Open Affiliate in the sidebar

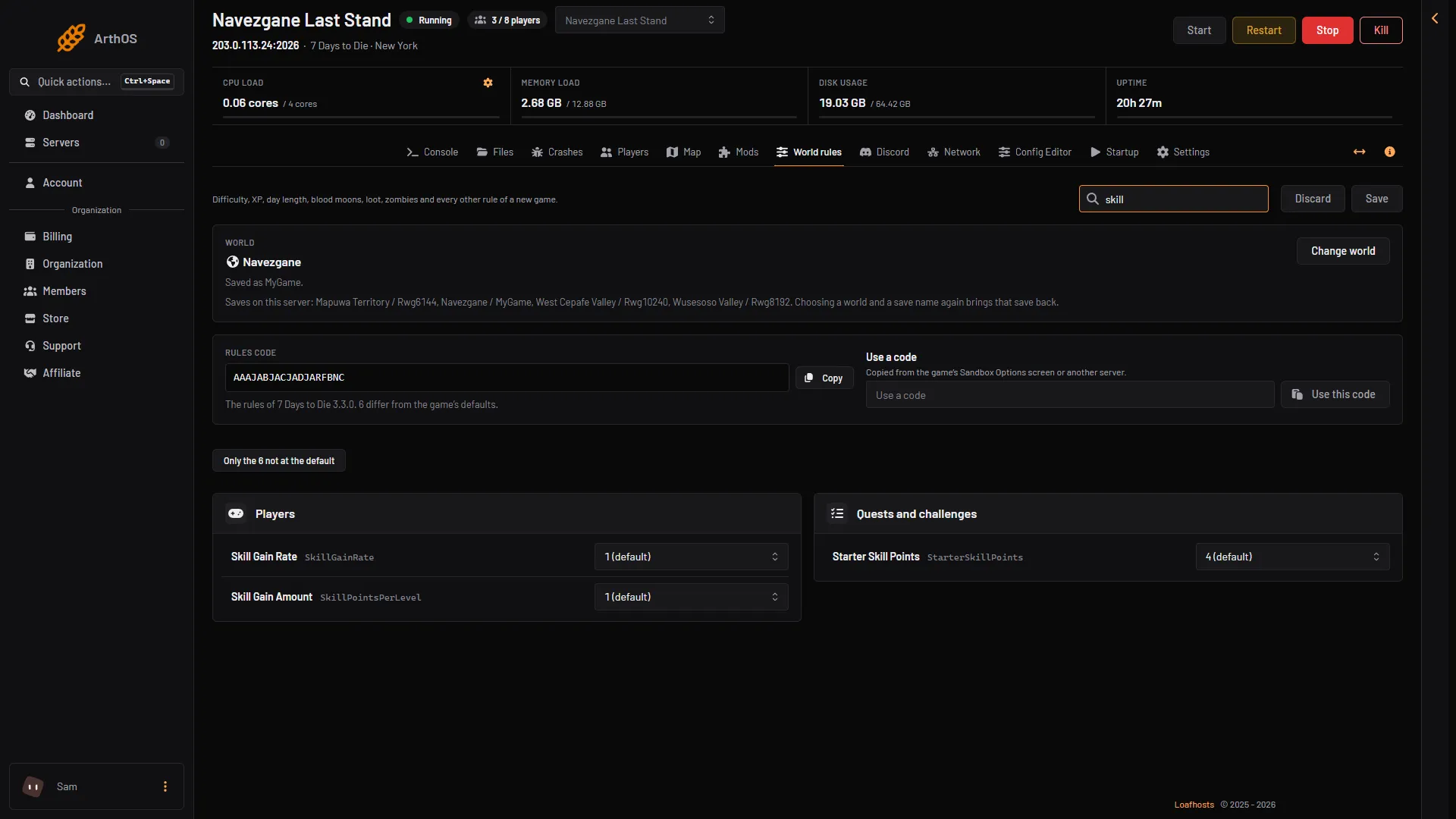(x=96, y=373)
